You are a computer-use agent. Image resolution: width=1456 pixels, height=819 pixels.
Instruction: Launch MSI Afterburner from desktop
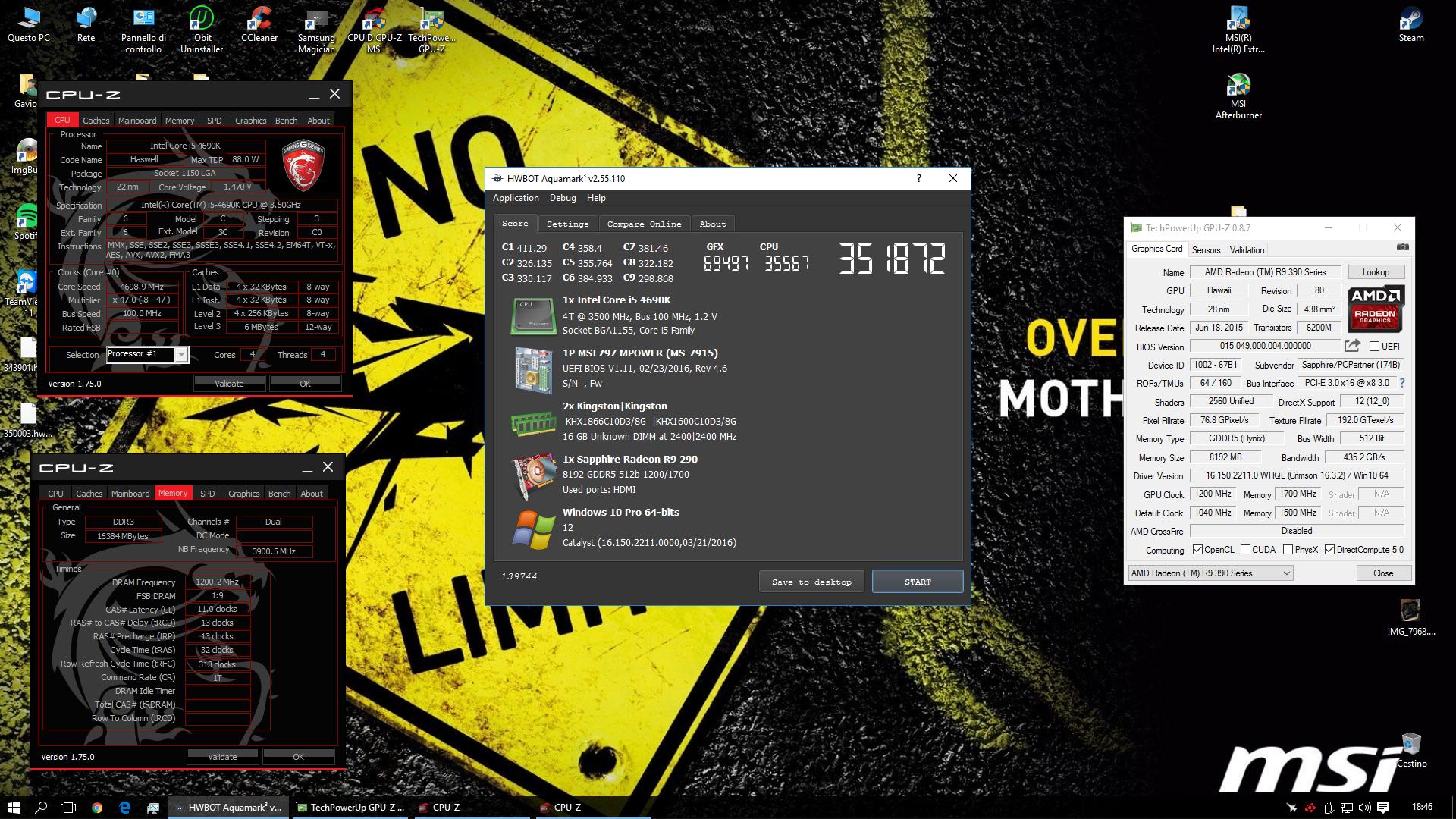point(1238,96)
